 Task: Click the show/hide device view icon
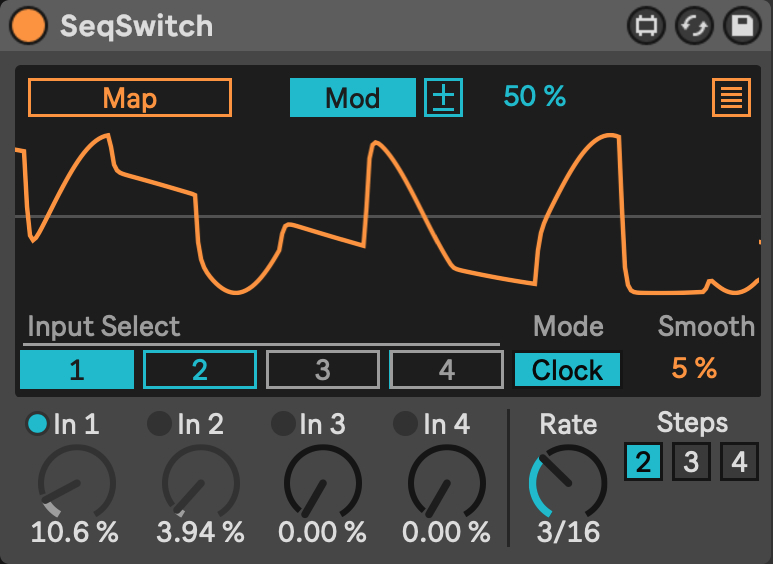coord(646,26)
